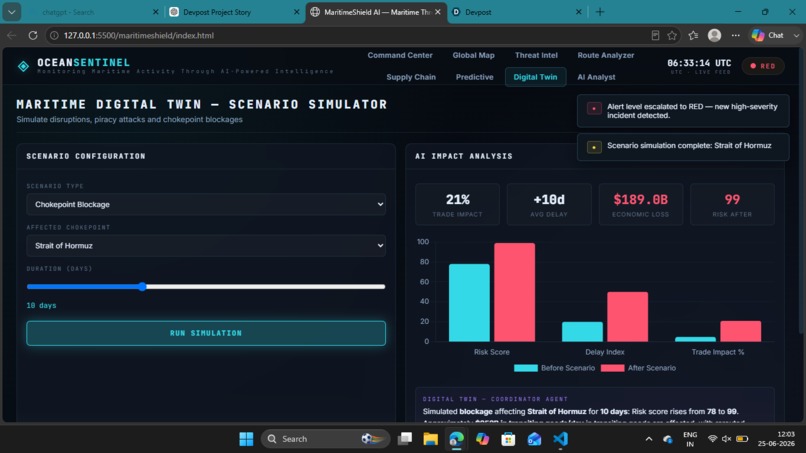806x453 pixels.
Task: Click the browser profile avatar
Action: pyautogui.click(x=715, y=35)
